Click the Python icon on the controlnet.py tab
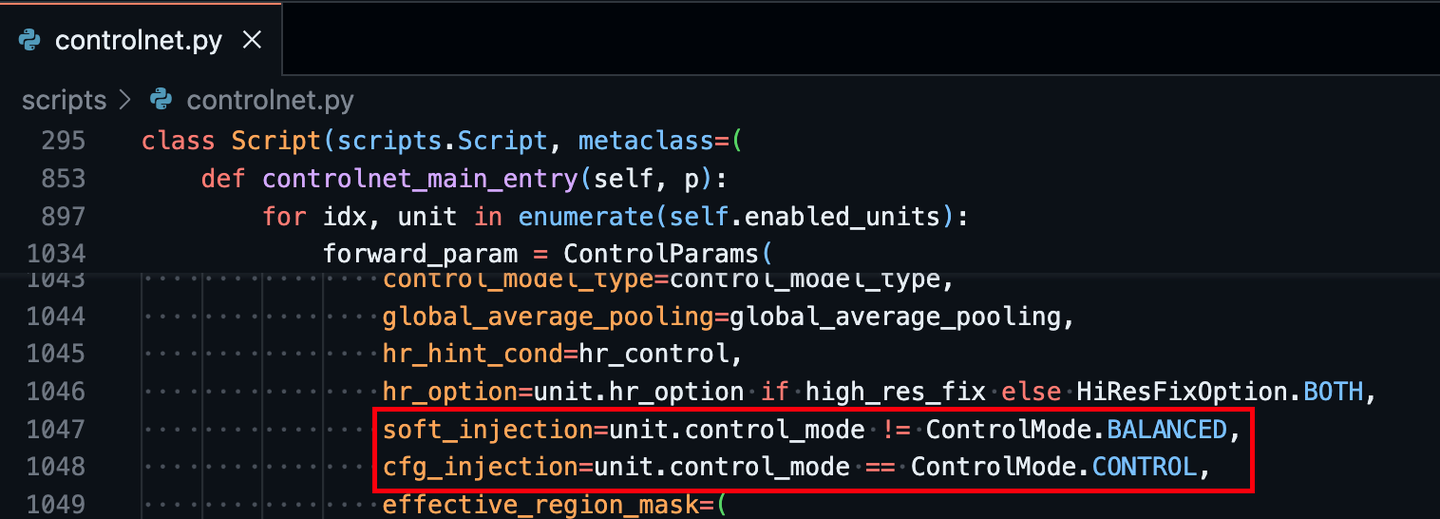Image resolution: width=1440 pixels, height=519 pixels. click(x=30, y=40)
